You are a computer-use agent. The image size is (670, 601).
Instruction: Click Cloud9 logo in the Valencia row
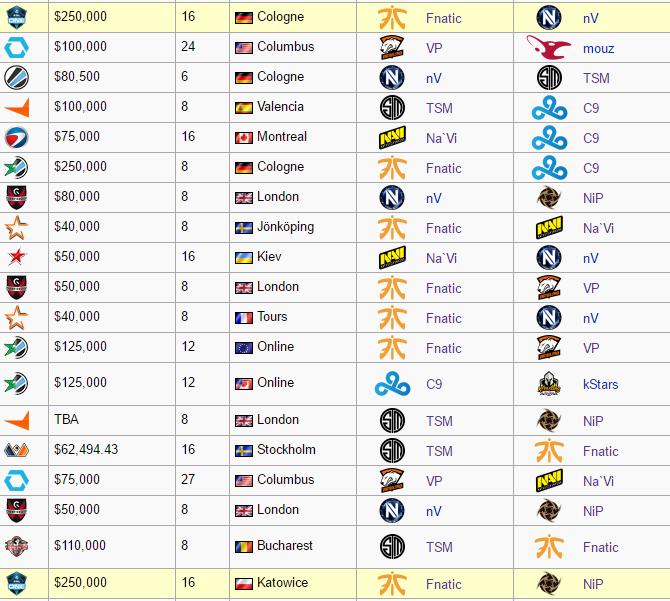click(x=550, y=108)
